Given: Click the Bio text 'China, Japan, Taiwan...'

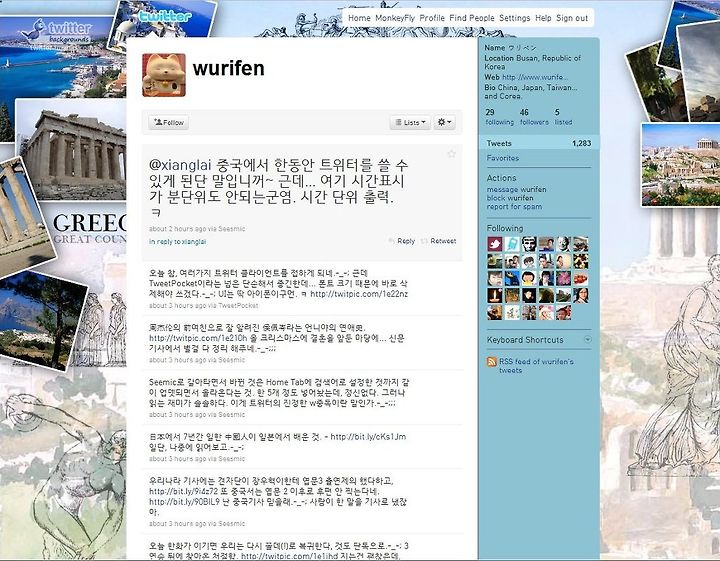Looking at the screenshot, I should coord(531,92).
